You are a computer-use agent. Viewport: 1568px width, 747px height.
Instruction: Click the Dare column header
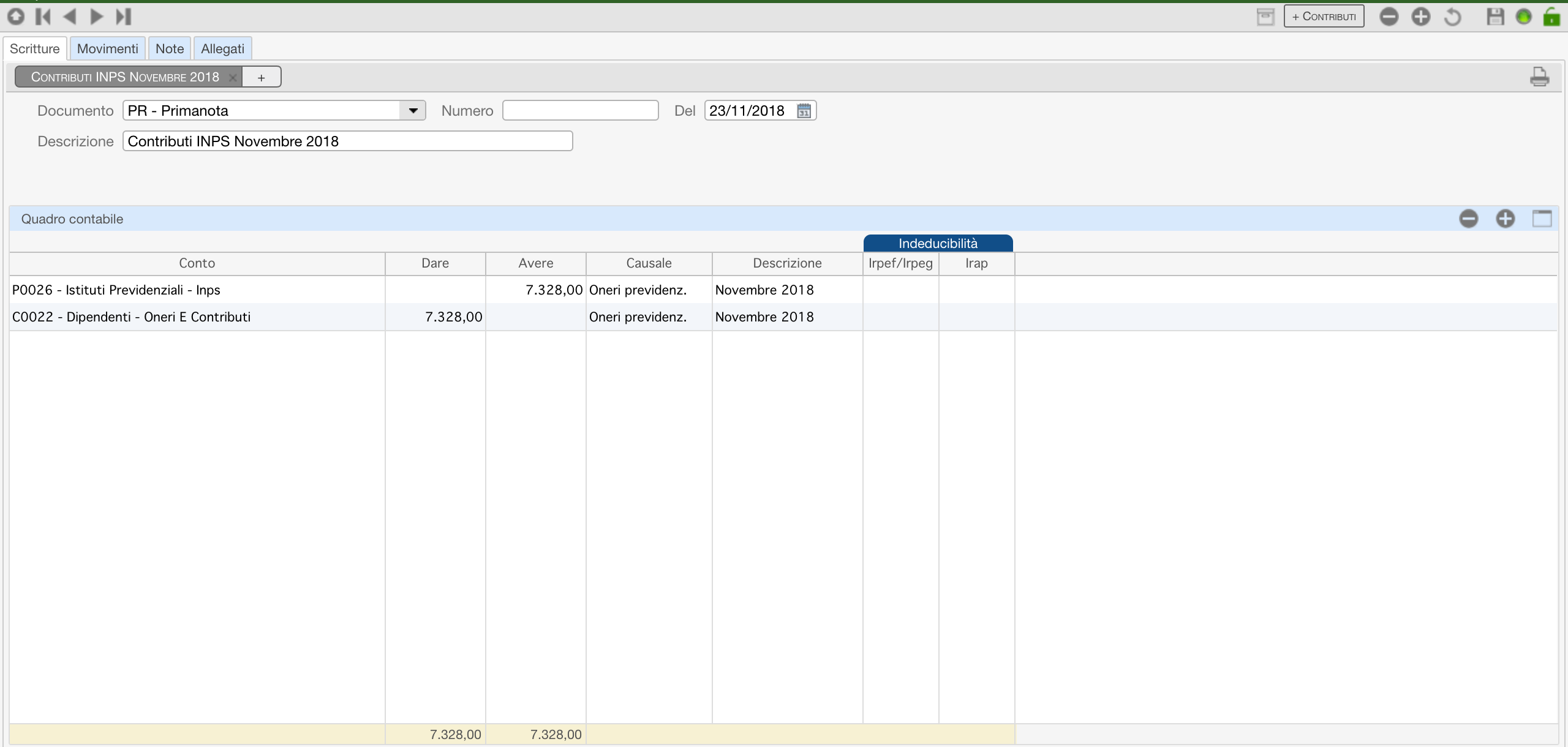tap(435, 263)
